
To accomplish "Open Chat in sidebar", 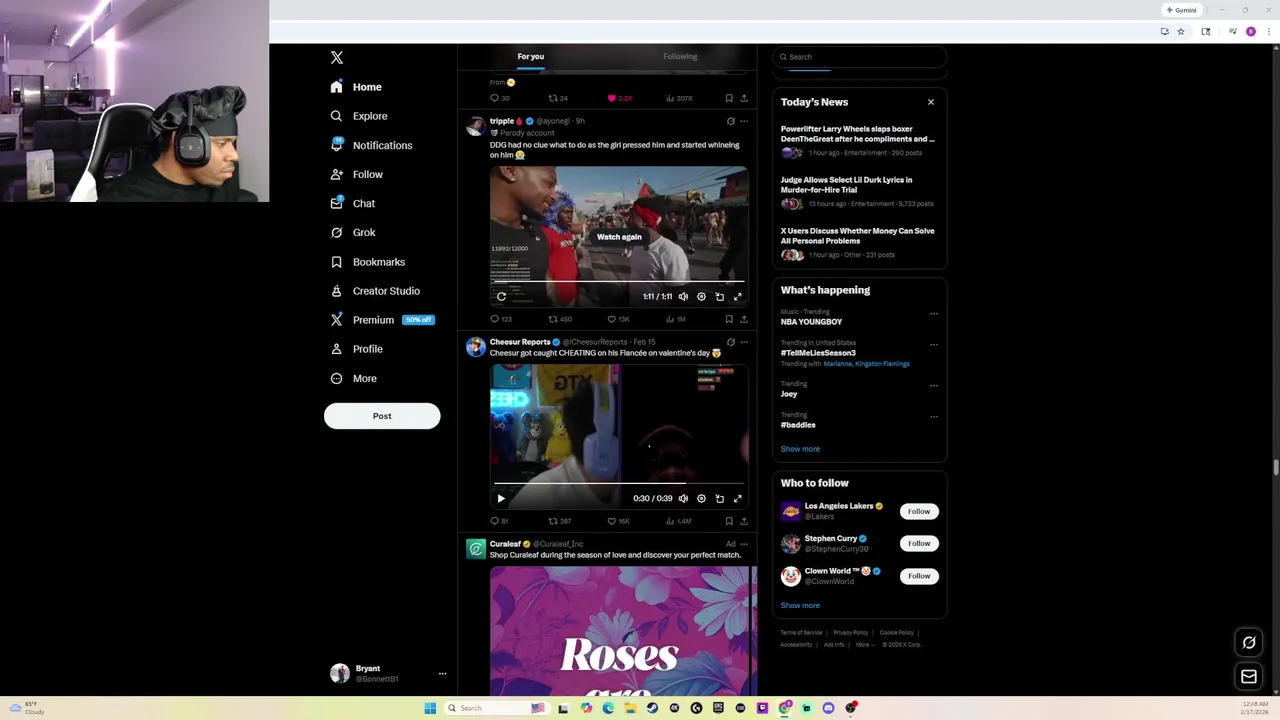I will click(352, 203).
